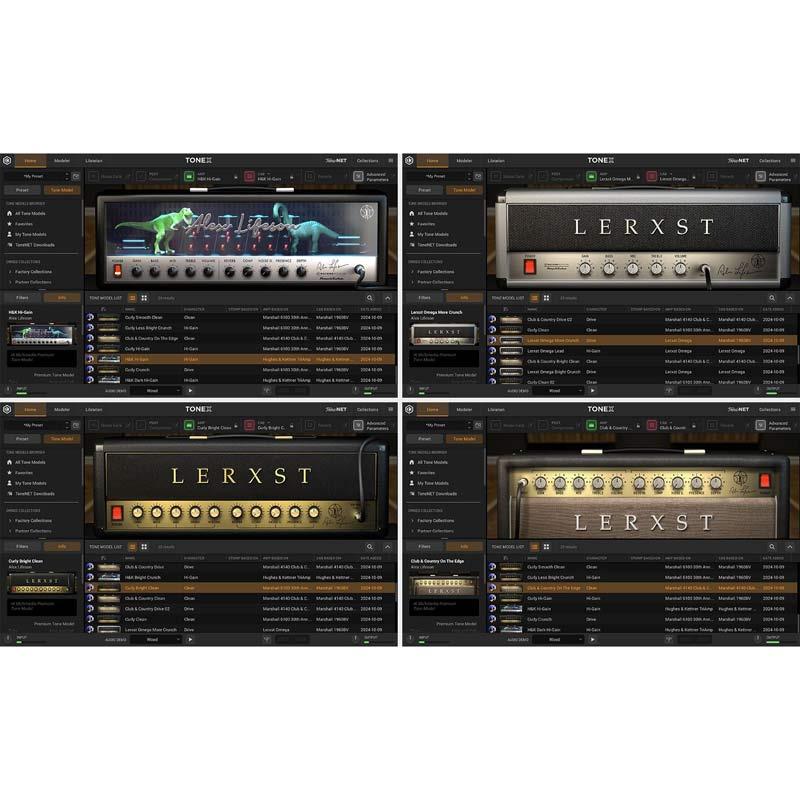
Task: Switch to grid view in Lerxst Omega More Crunch window
Action: tap(547, 298)
